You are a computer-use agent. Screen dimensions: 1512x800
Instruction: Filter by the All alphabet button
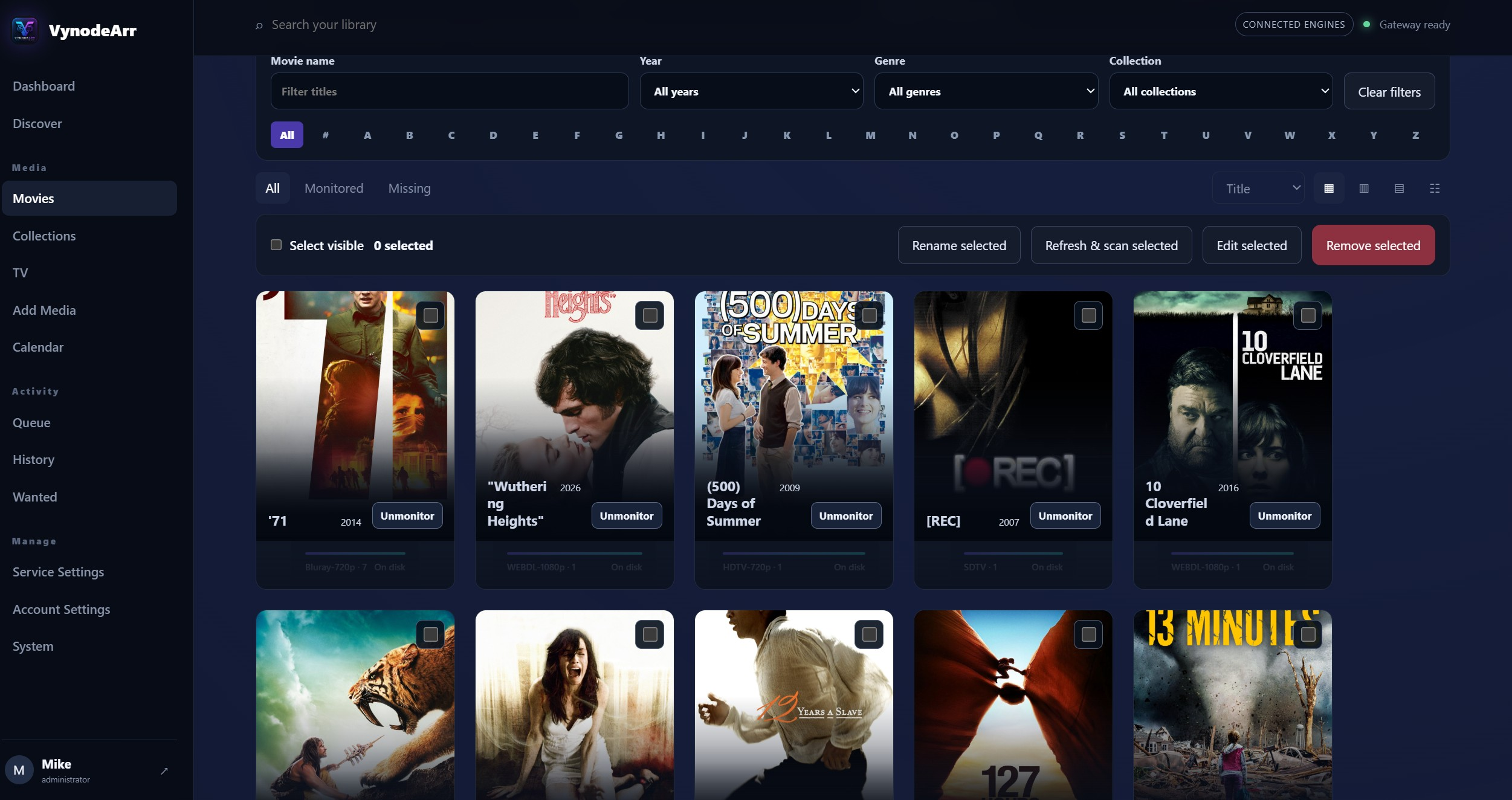[287, 135]
